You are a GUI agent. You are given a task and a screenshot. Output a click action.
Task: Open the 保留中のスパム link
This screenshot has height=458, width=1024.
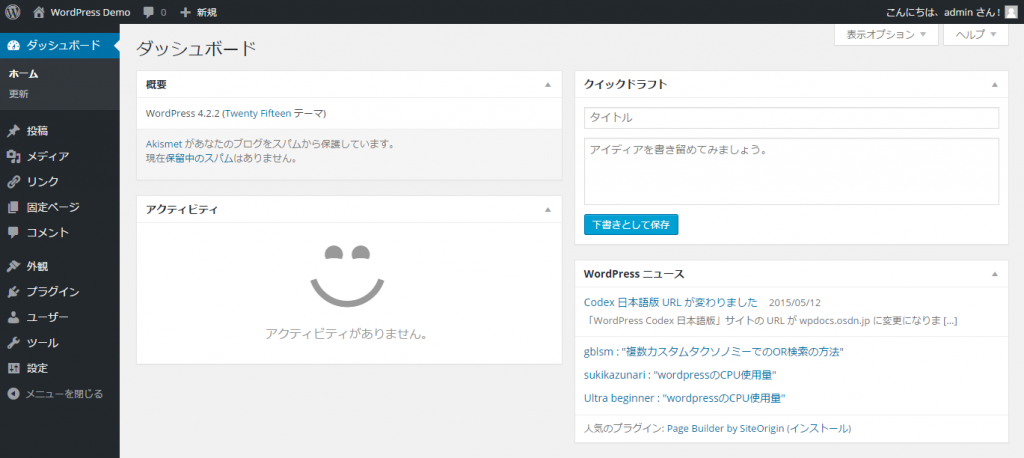click(x=199, y=157)
